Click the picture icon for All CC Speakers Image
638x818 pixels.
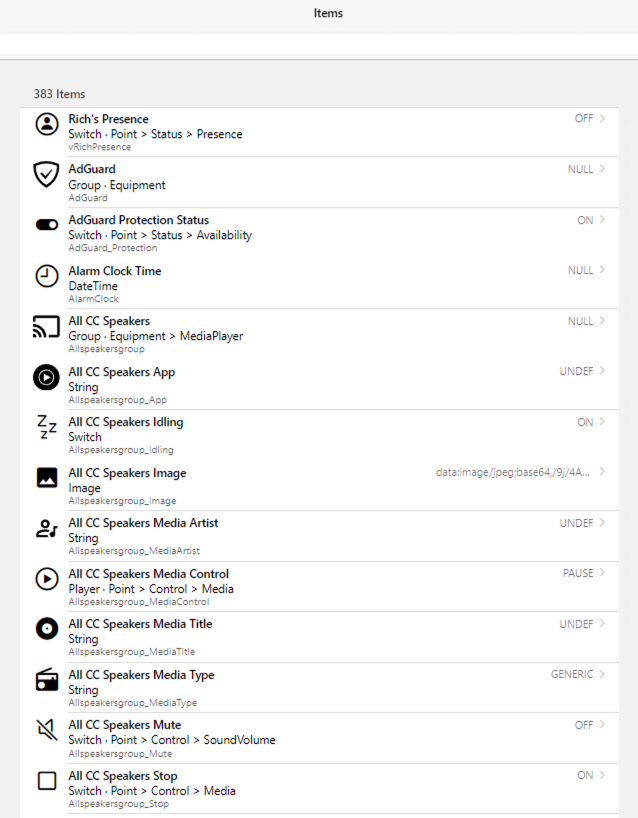coord(47,478)
